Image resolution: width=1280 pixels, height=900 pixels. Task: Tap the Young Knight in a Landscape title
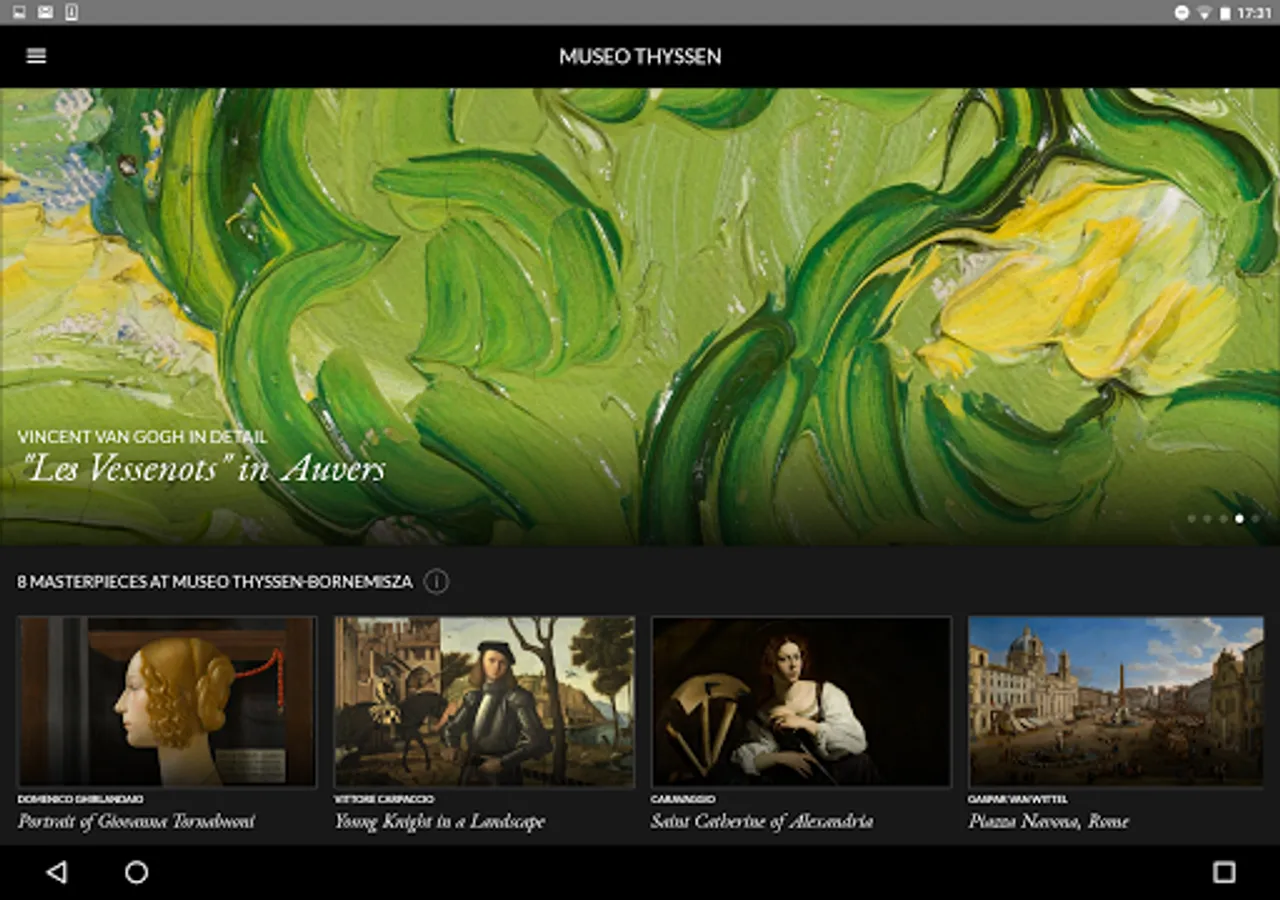[x=440, y=821]
